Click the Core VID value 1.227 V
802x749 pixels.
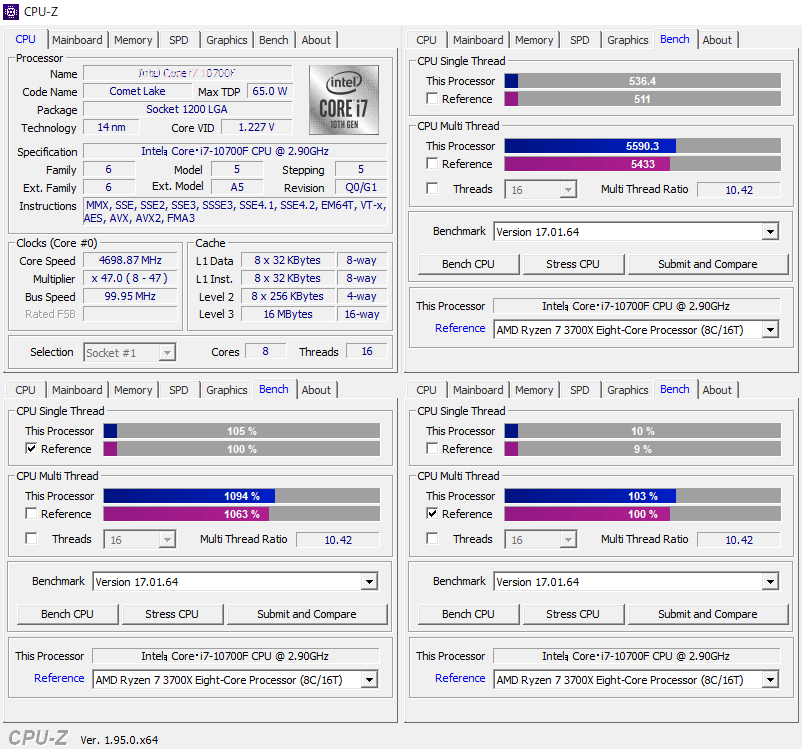pos(256,127)
